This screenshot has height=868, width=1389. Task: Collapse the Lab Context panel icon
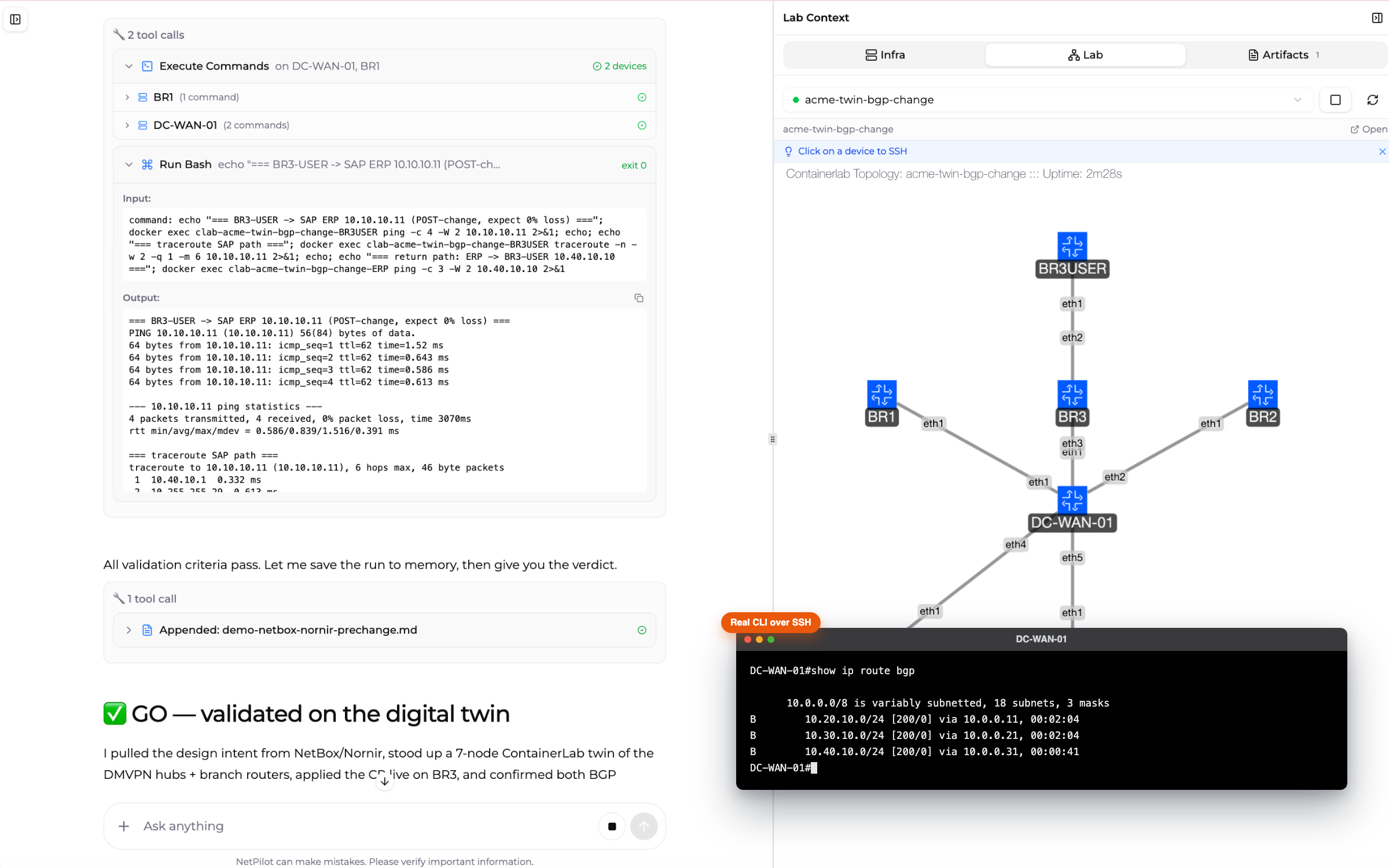tap(1377, 18)
